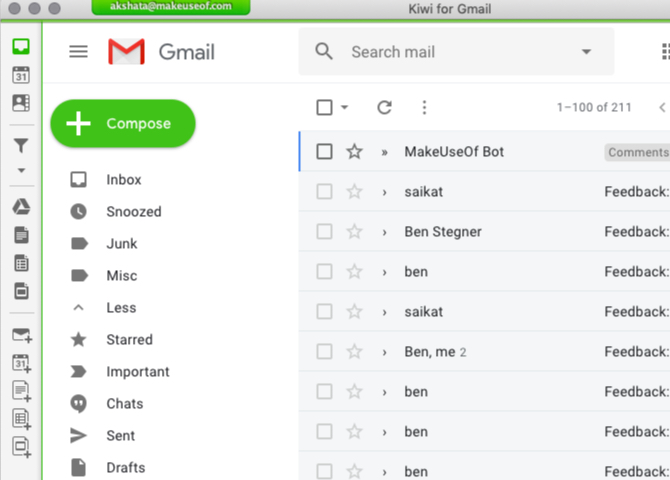Viewport: 670px width, 480px height.
Task: Open the Snoozed folder
Action: pos(133,212)
